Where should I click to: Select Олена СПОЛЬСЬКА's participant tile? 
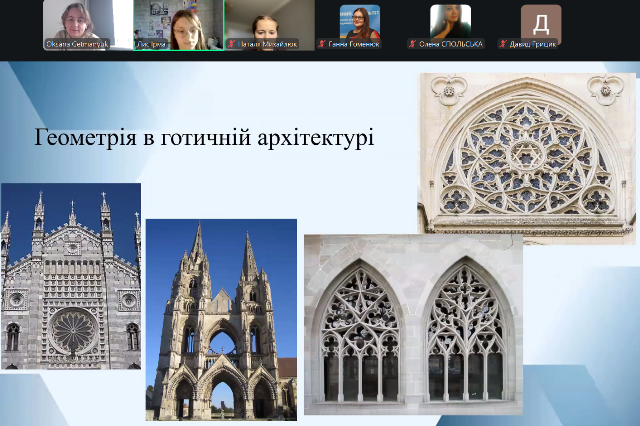[x=450, y=25]
